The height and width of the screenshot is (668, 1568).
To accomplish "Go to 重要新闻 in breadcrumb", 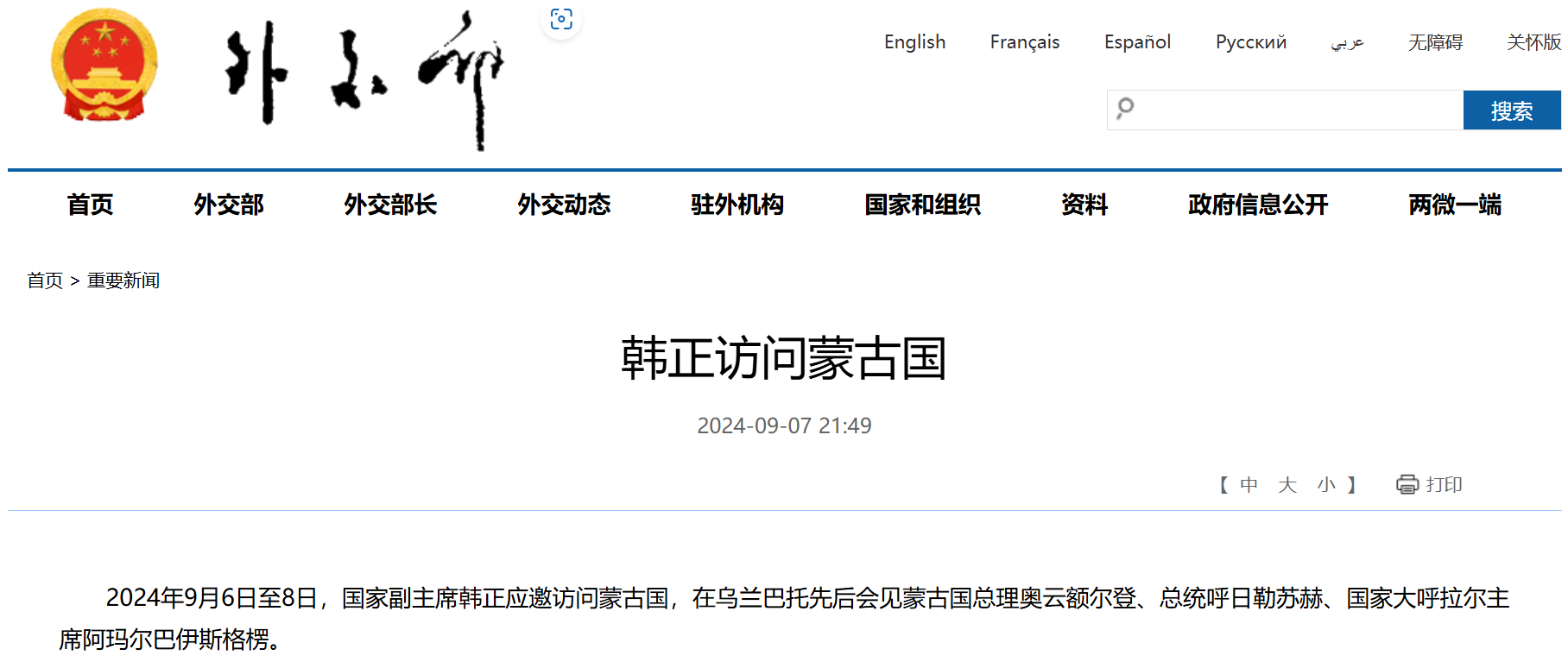I will tap(123, 280).
